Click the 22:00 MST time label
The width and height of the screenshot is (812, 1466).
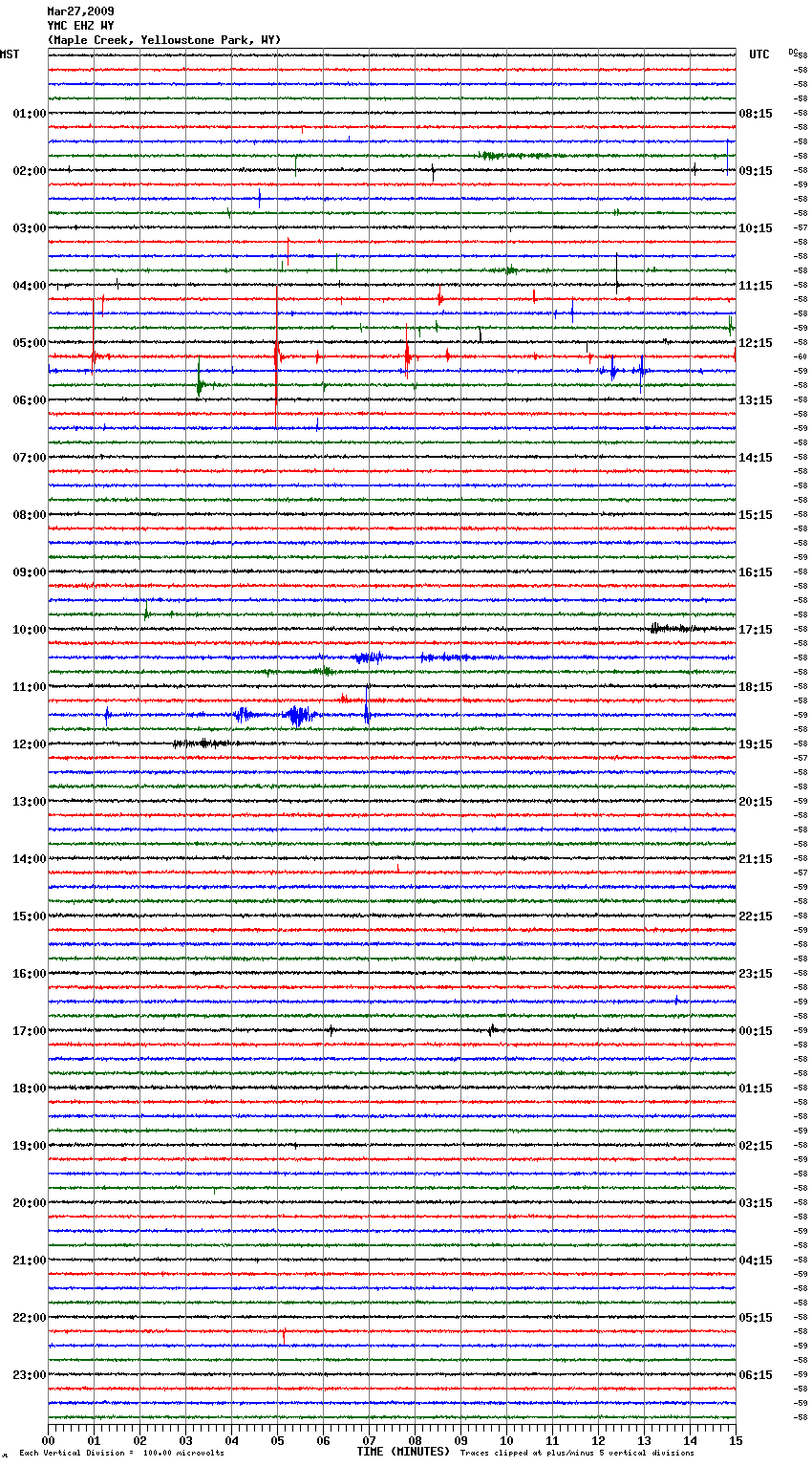[x=30, y=1318]
